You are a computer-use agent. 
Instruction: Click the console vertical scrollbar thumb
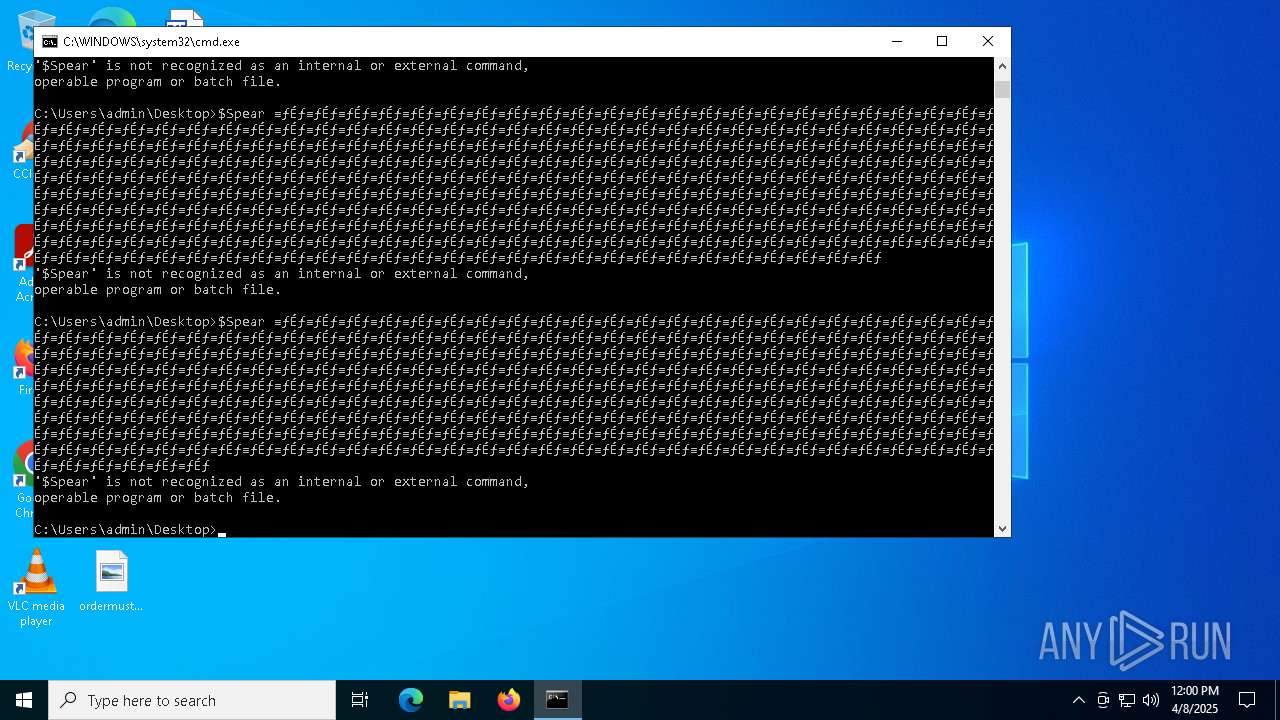coord(1002,89)
